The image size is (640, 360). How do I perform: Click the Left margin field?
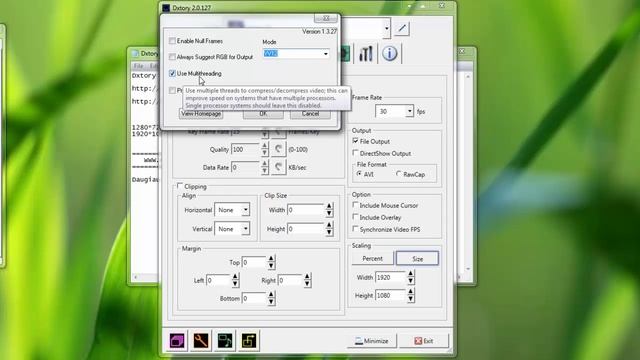(x=218, y=280)
